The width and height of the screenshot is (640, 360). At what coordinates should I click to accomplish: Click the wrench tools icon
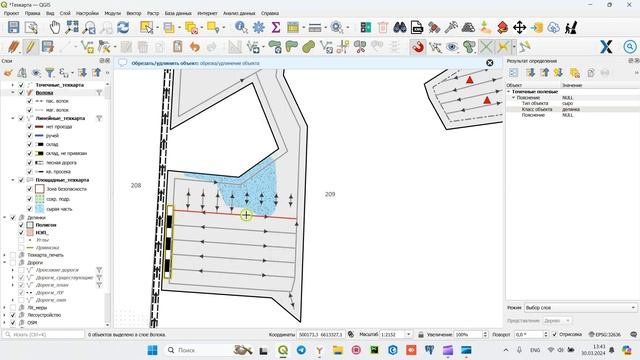(451, 27)
